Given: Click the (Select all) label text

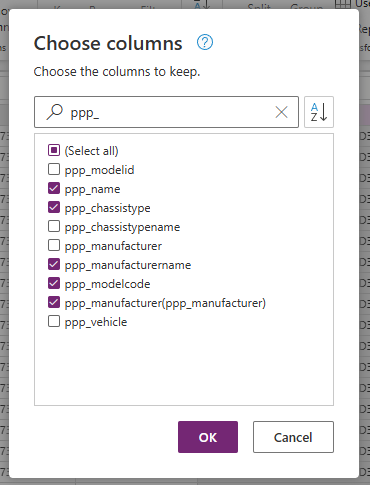Looking at the screenshot, I should [91, 151].
